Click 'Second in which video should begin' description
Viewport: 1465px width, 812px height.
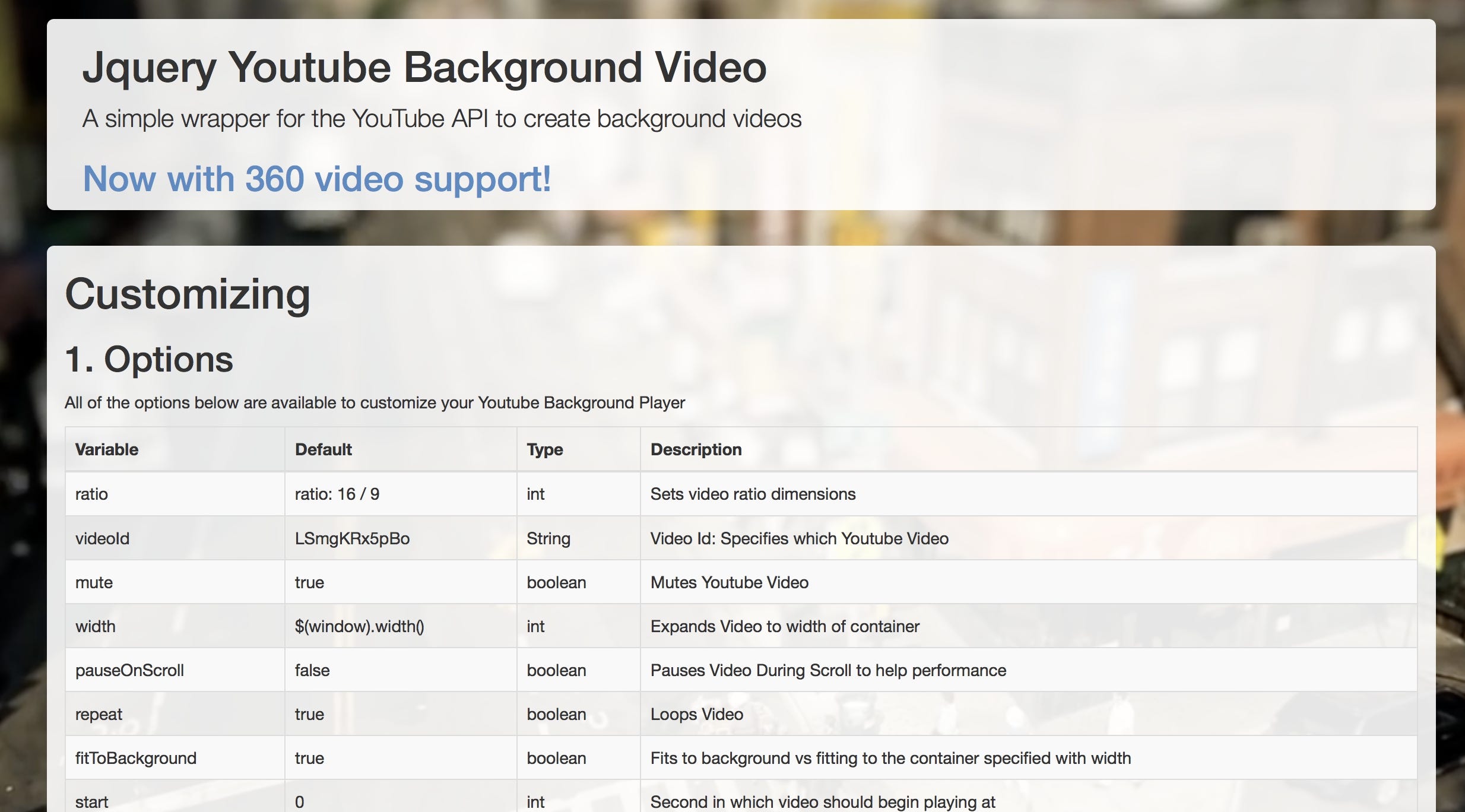(x=823, y=802)
